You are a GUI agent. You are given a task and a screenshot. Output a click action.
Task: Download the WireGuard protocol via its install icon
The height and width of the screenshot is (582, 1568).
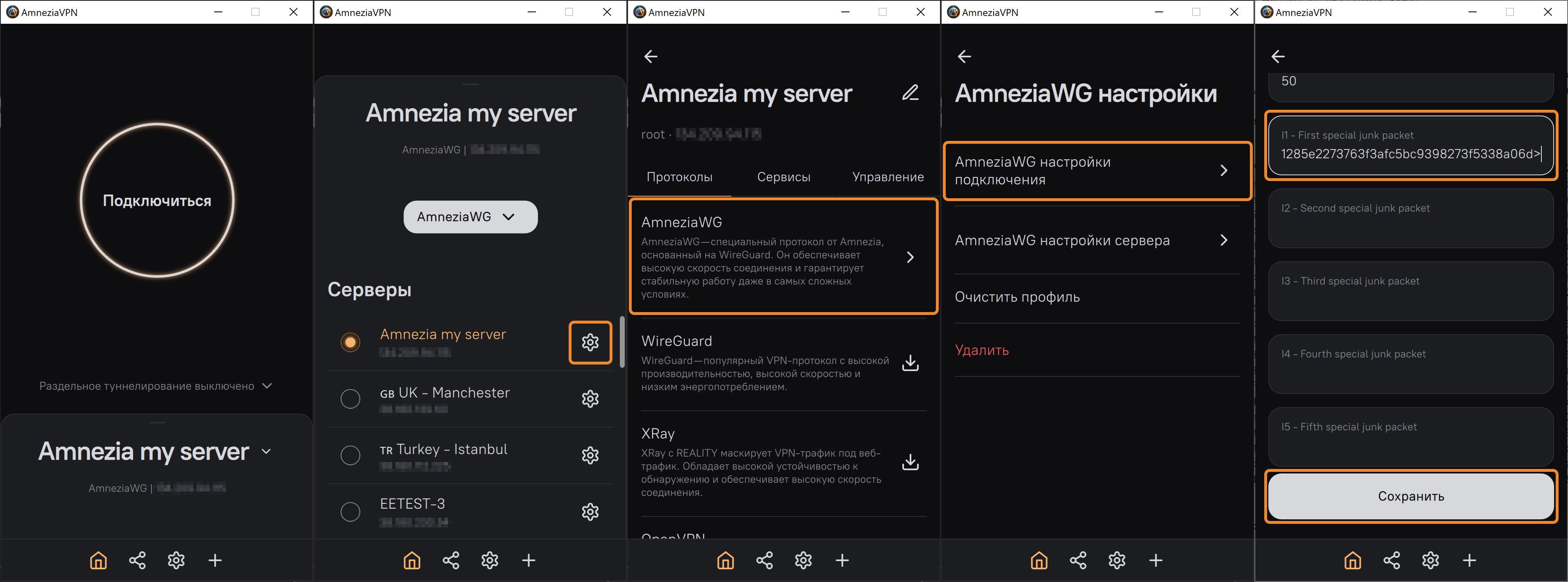(910, 363)
